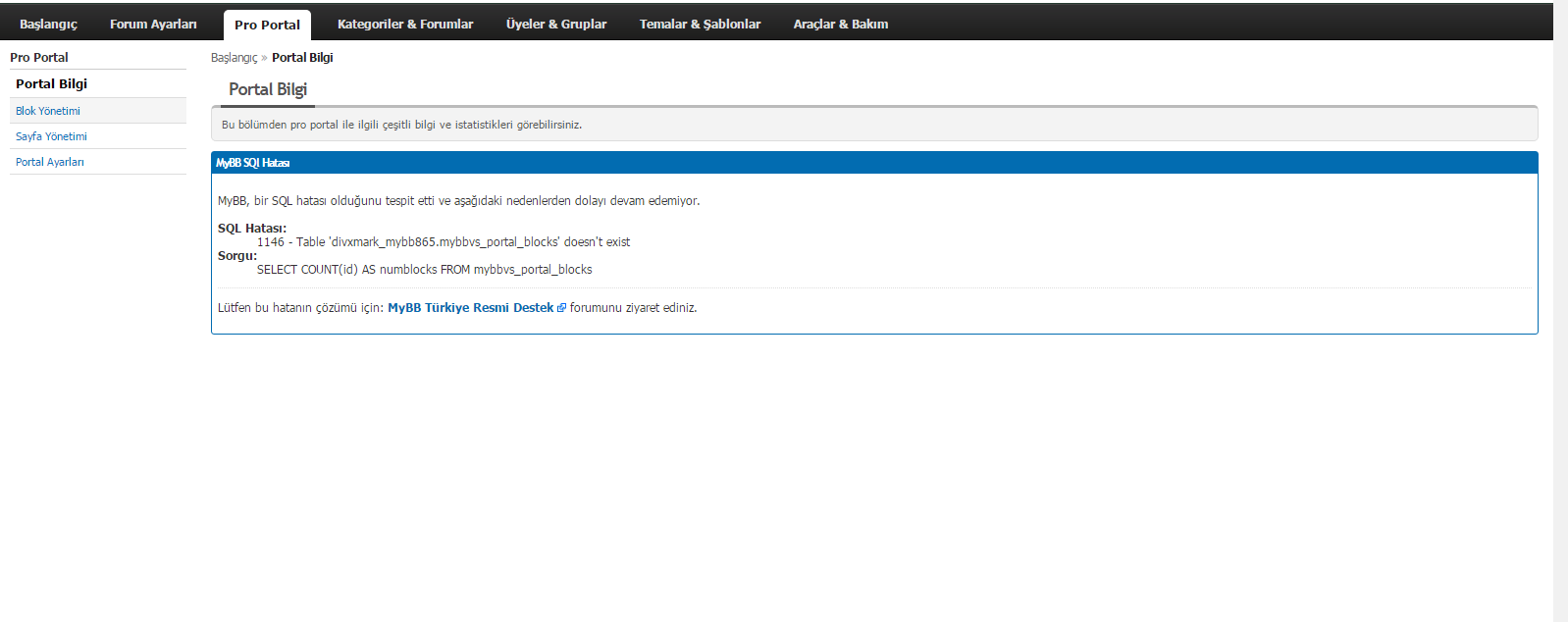Click the 'SQL Hatası:' label
Screen dimensions: 1568x622
252,228
